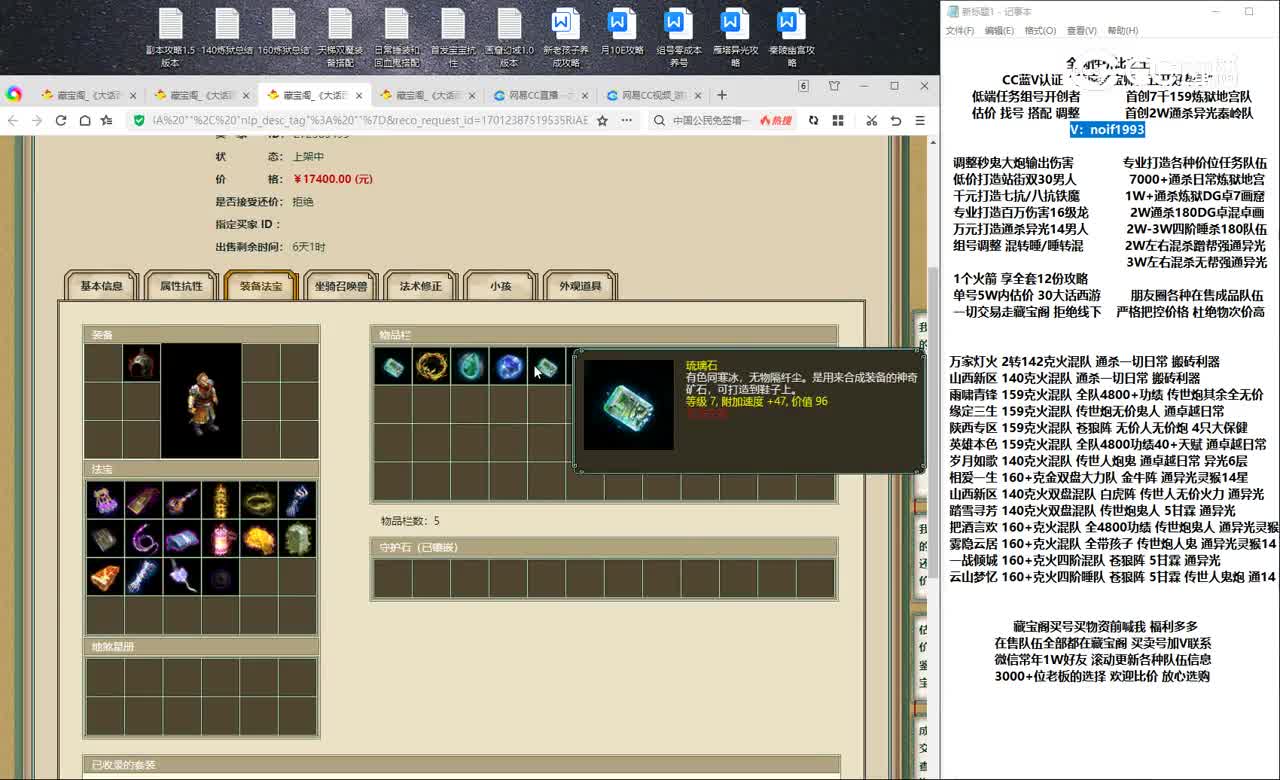Open the 160炼狱总结 desktop file
Screen dimensions: 1280x780
click(283, 32)
